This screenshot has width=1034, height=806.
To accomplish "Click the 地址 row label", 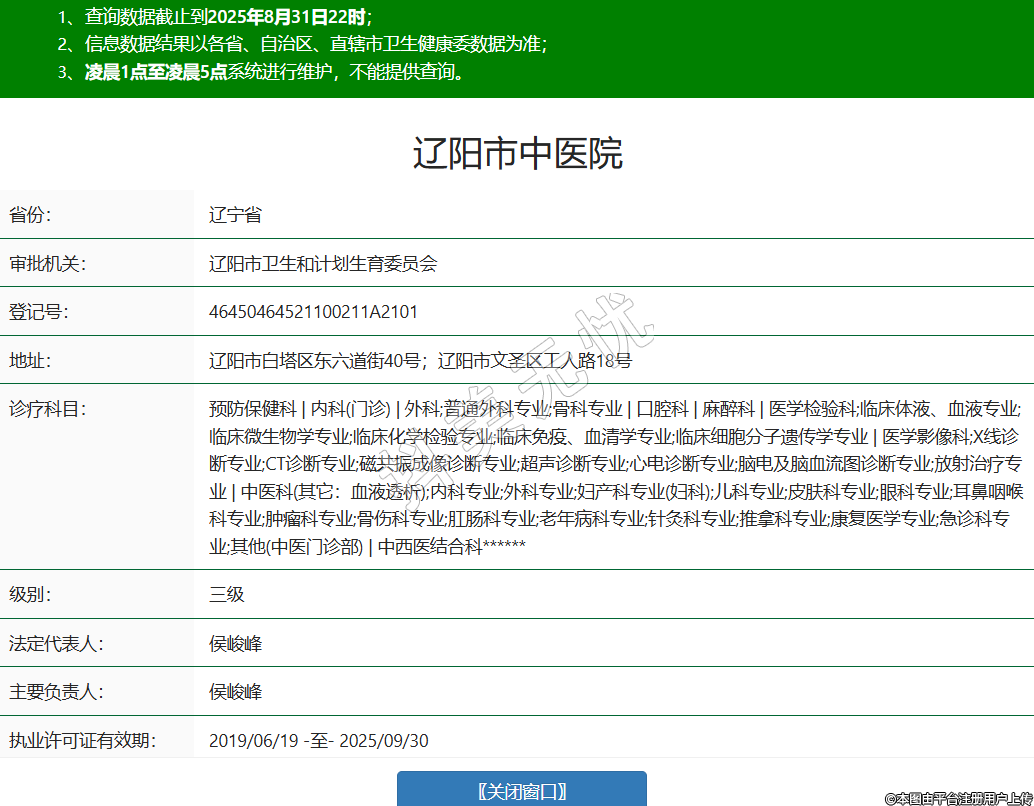I will 30,361.
